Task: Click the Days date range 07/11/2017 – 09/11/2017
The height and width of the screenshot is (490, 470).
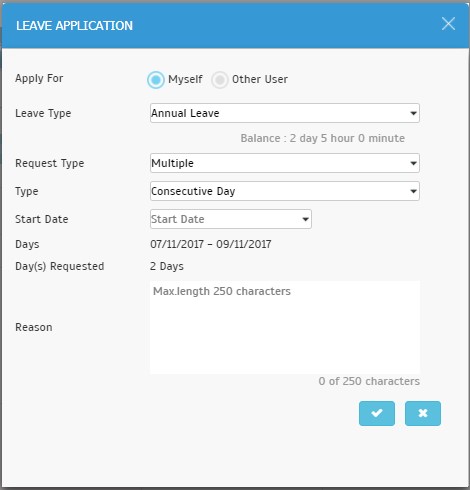Action: (211, 244)
